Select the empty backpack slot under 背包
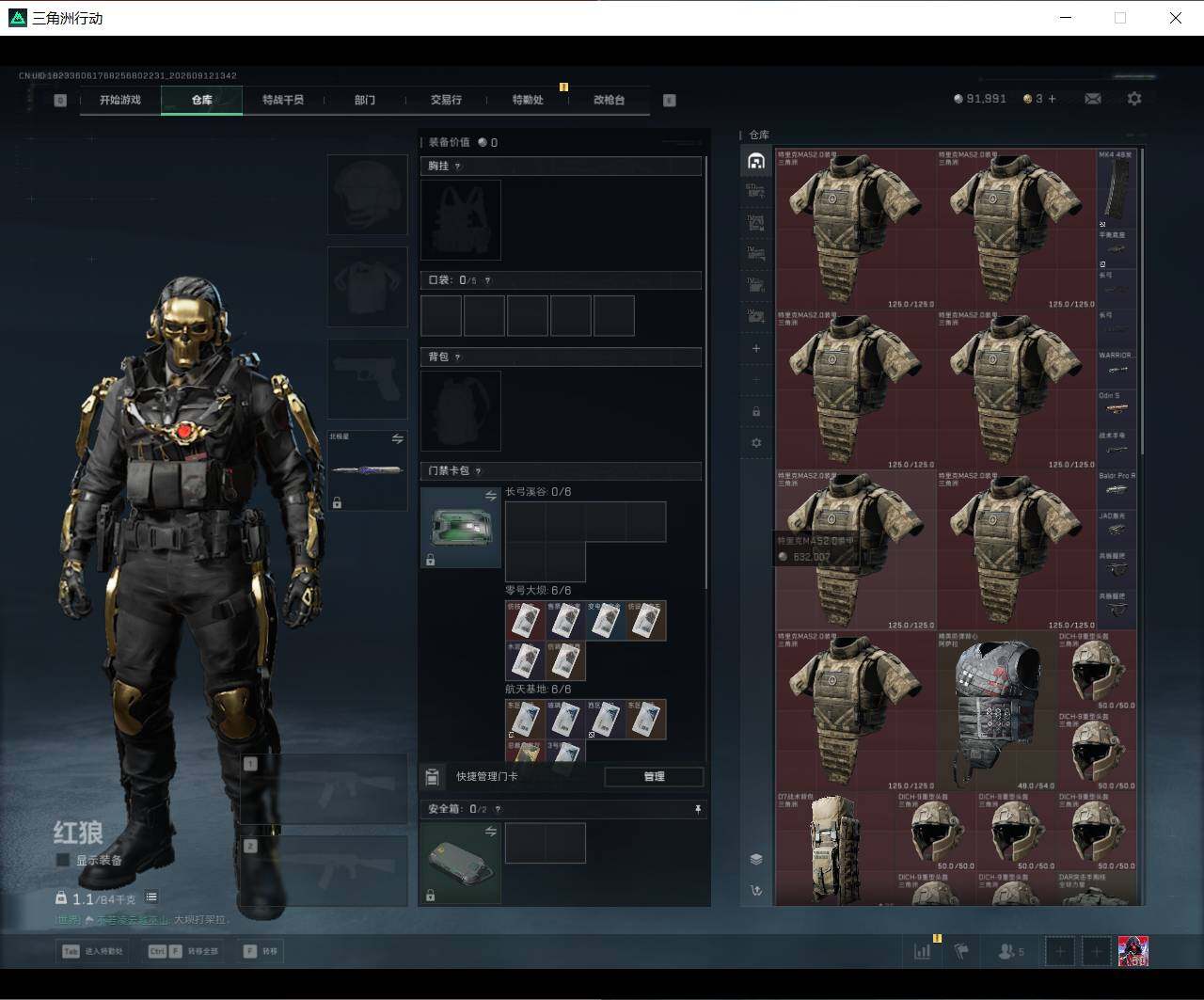1204x1000 pixels. pyautogui.click(x=461, y=411)
